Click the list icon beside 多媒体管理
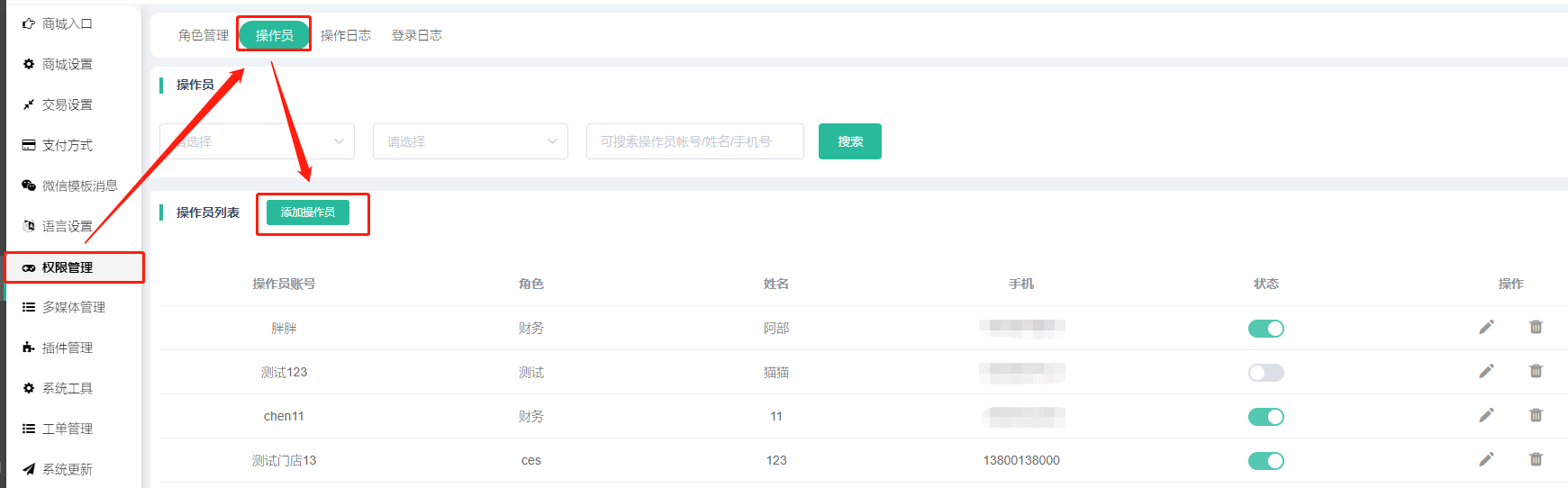 click(29, 307)
